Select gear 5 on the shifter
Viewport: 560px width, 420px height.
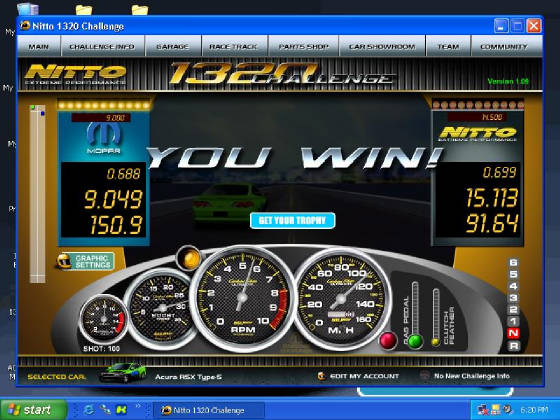click(x=513, y=274)
